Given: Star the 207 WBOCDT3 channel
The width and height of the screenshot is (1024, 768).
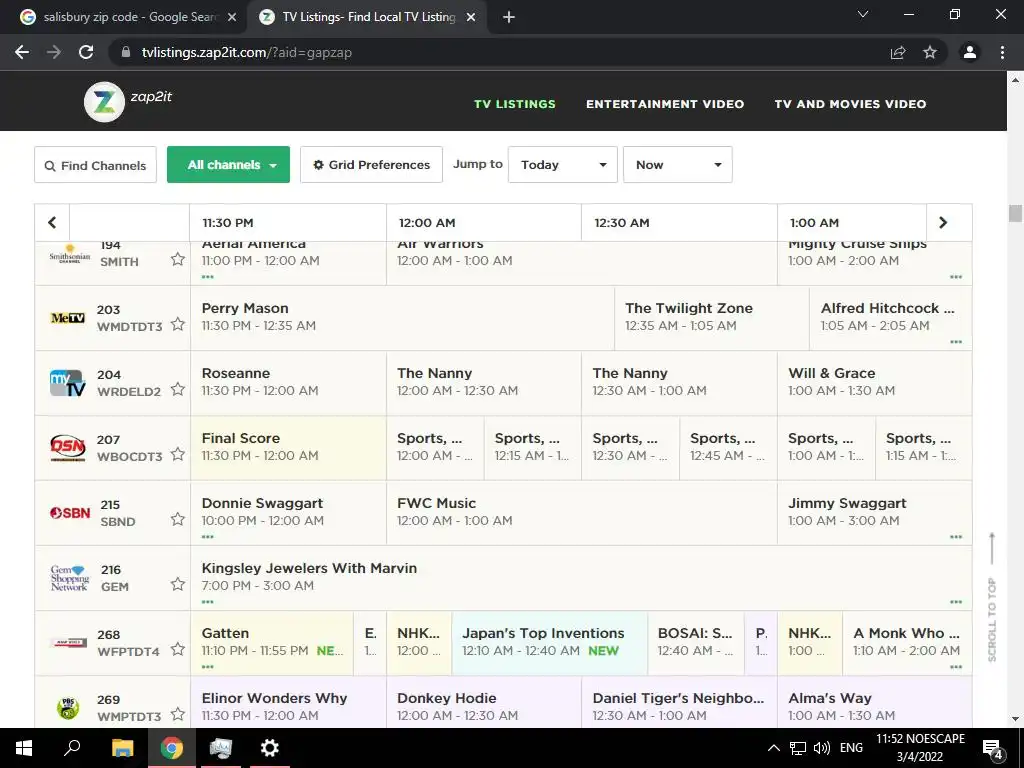Looking at the screenshot, I should pyautogui.click(x=178, y=454).
